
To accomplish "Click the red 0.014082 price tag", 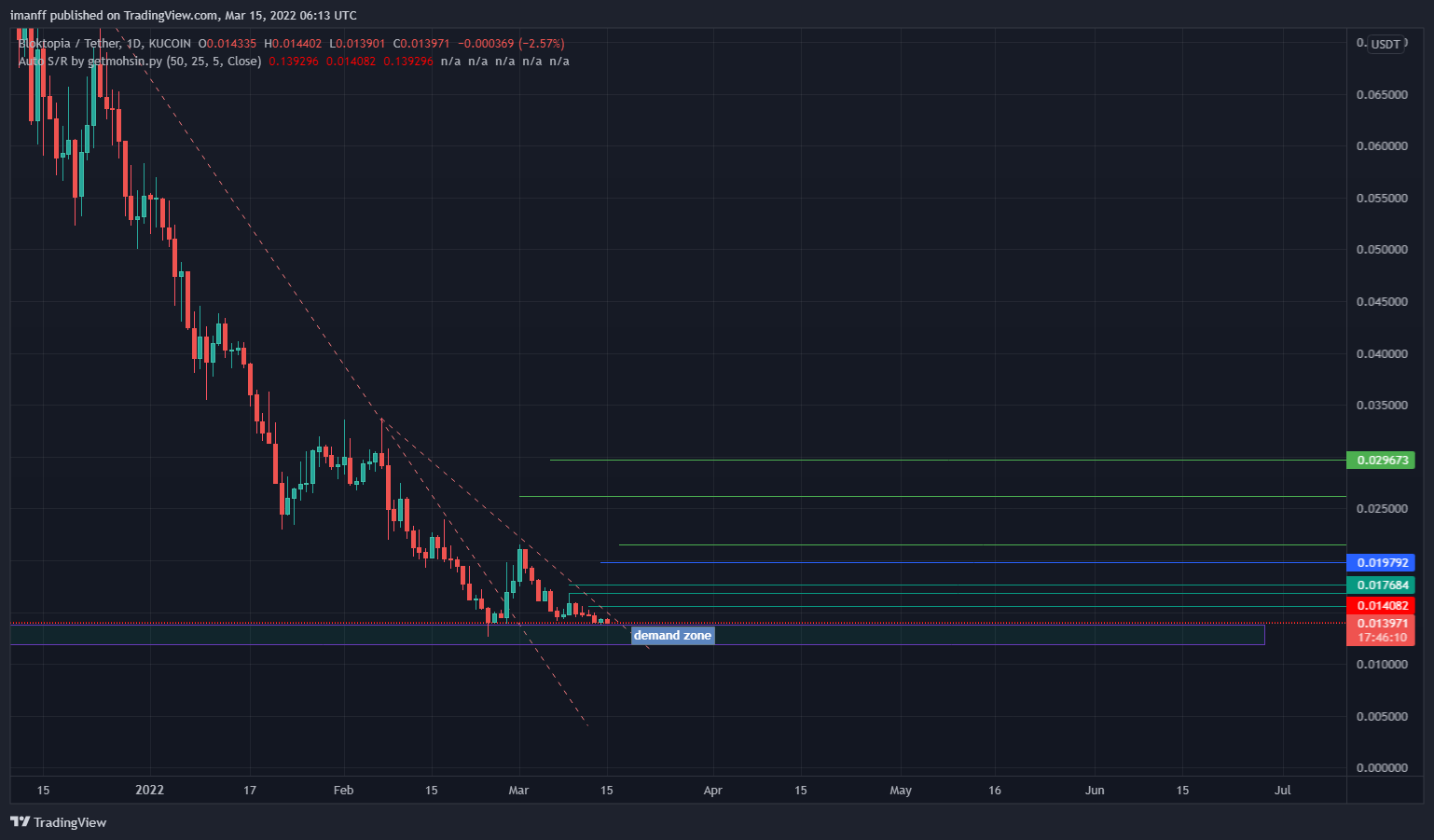I will click(1381, 606).
